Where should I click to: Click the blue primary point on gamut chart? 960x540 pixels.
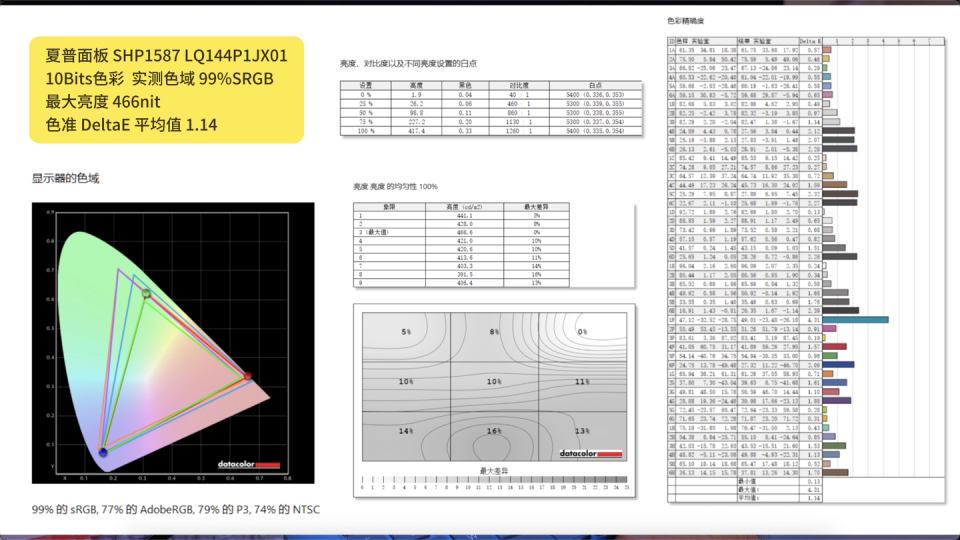pos(103,452)
